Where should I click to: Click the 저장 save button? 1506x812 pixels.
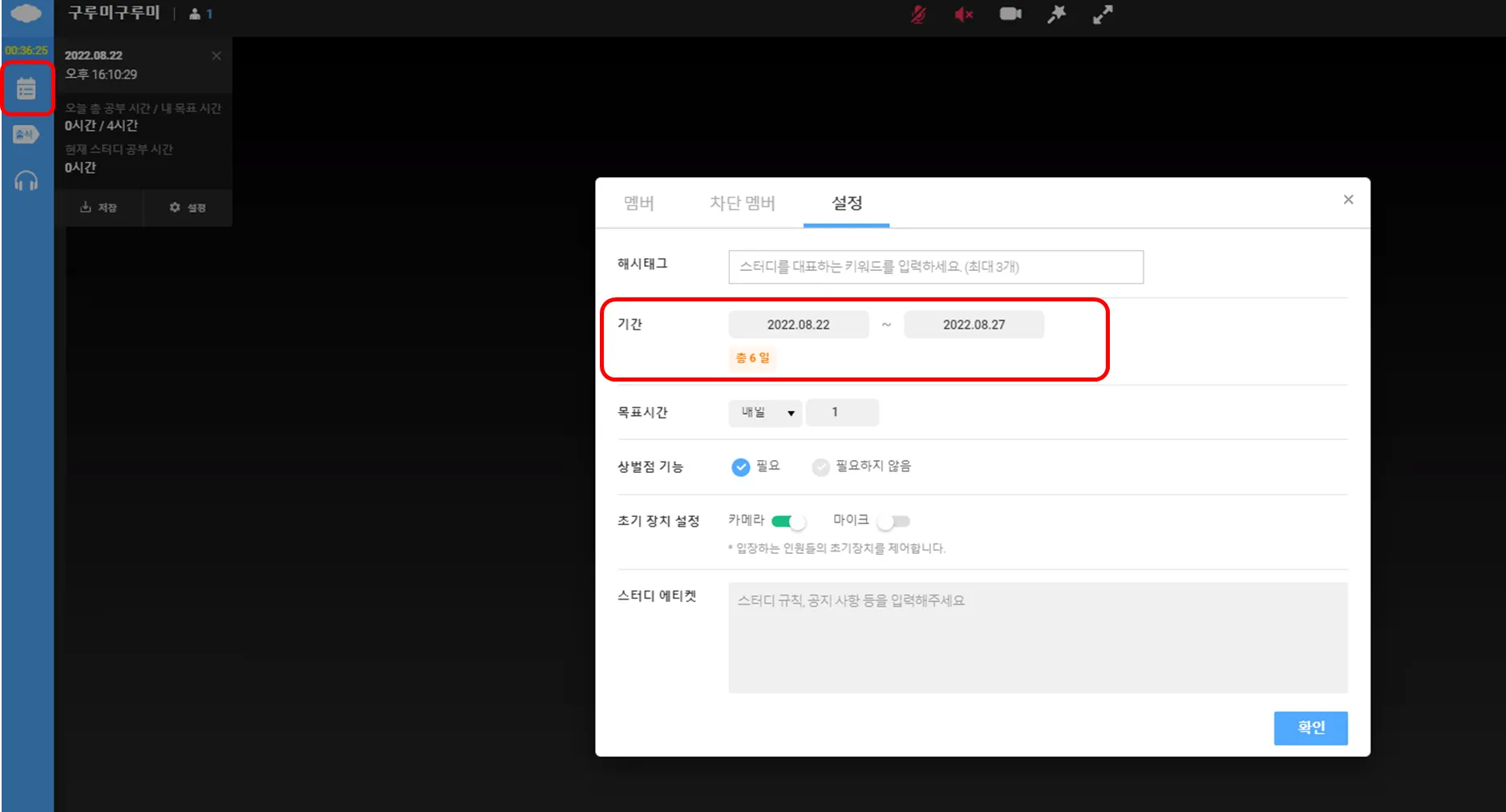click(99, 208)
